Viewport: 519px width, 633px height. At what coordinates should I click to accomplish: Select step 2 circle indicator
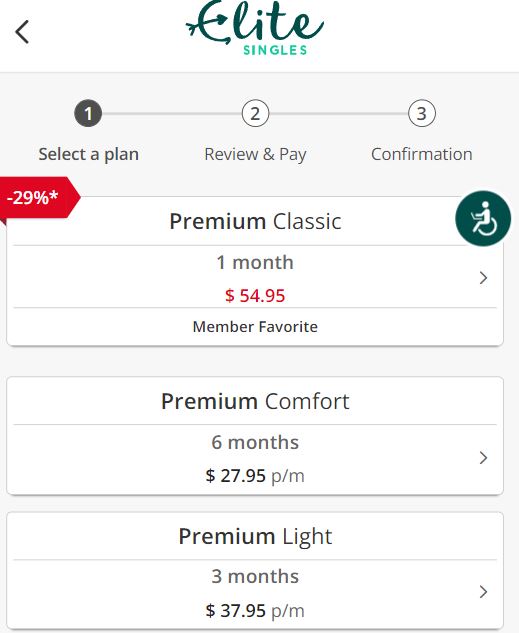click(255, 113)
